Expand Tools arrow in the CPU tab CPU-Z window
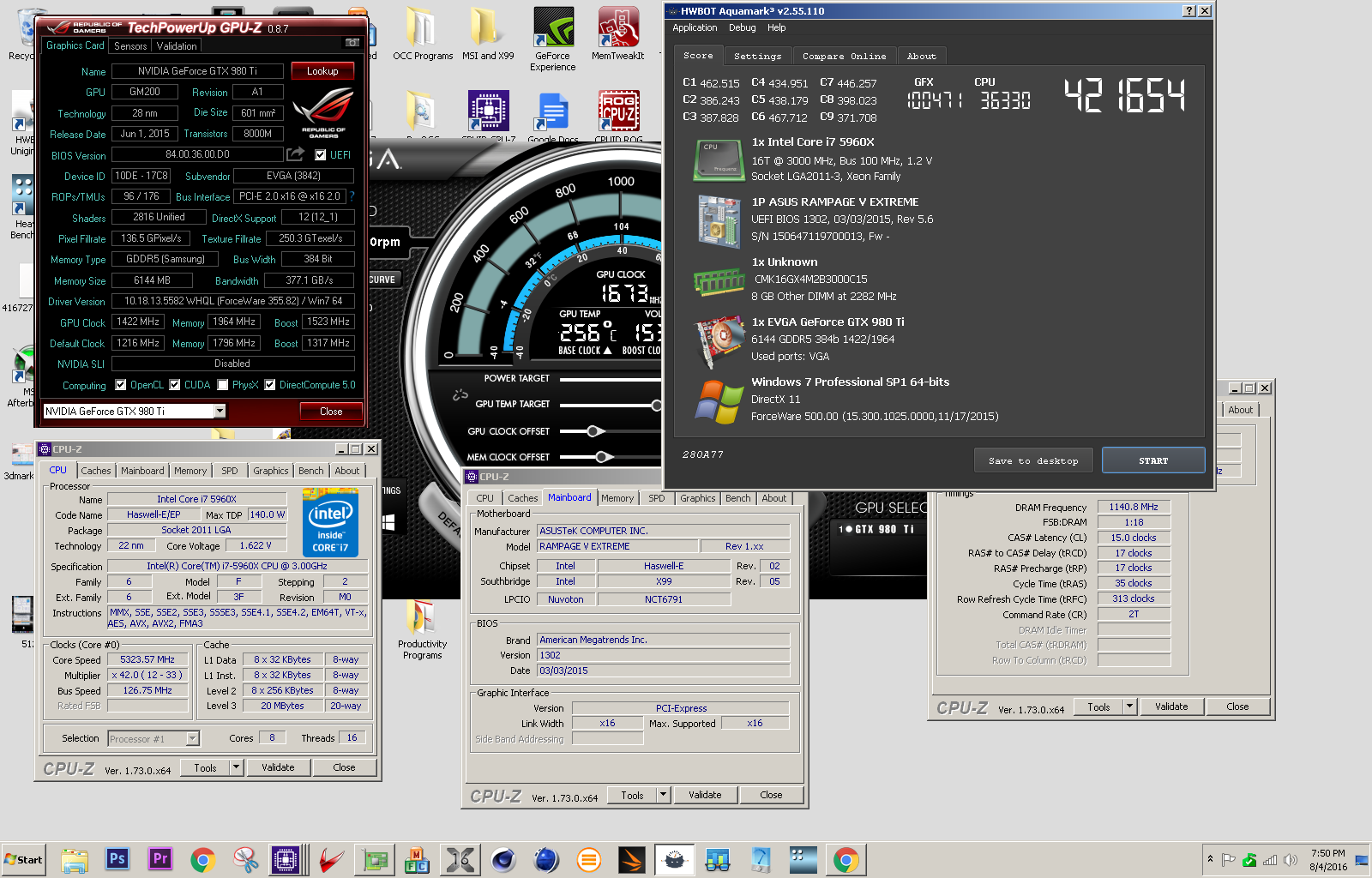 tap(237, 767)
